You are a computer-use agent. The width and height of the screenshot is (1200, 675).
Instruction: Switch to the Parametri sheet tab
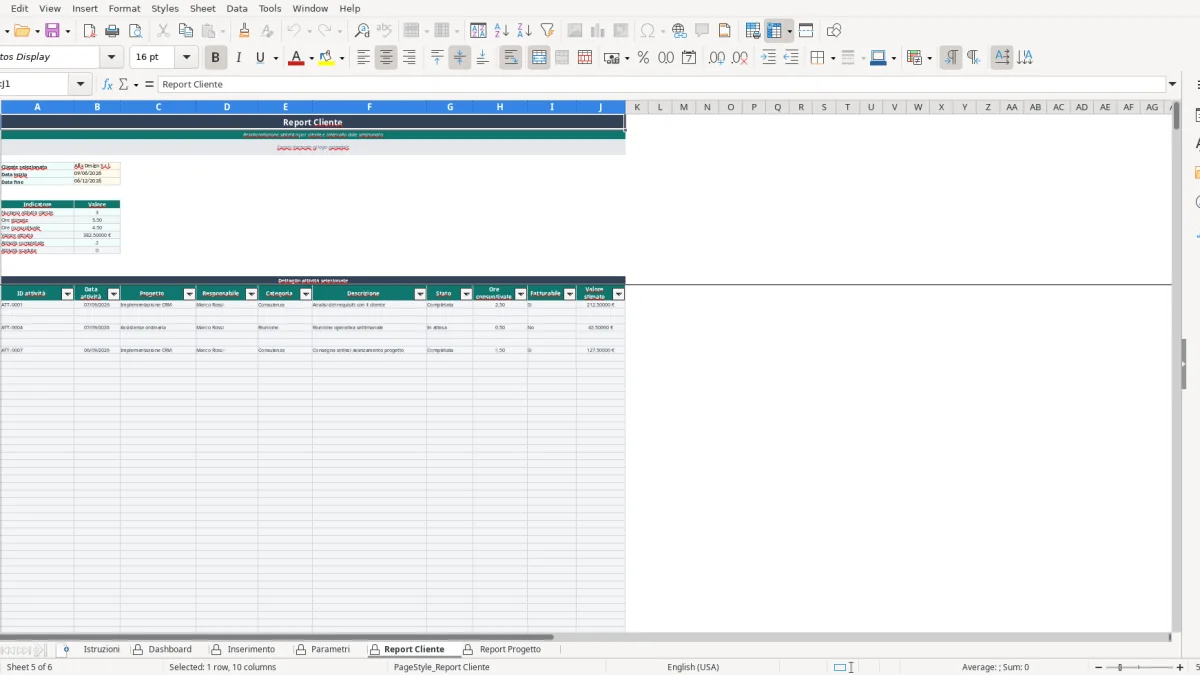pos(330,650)
